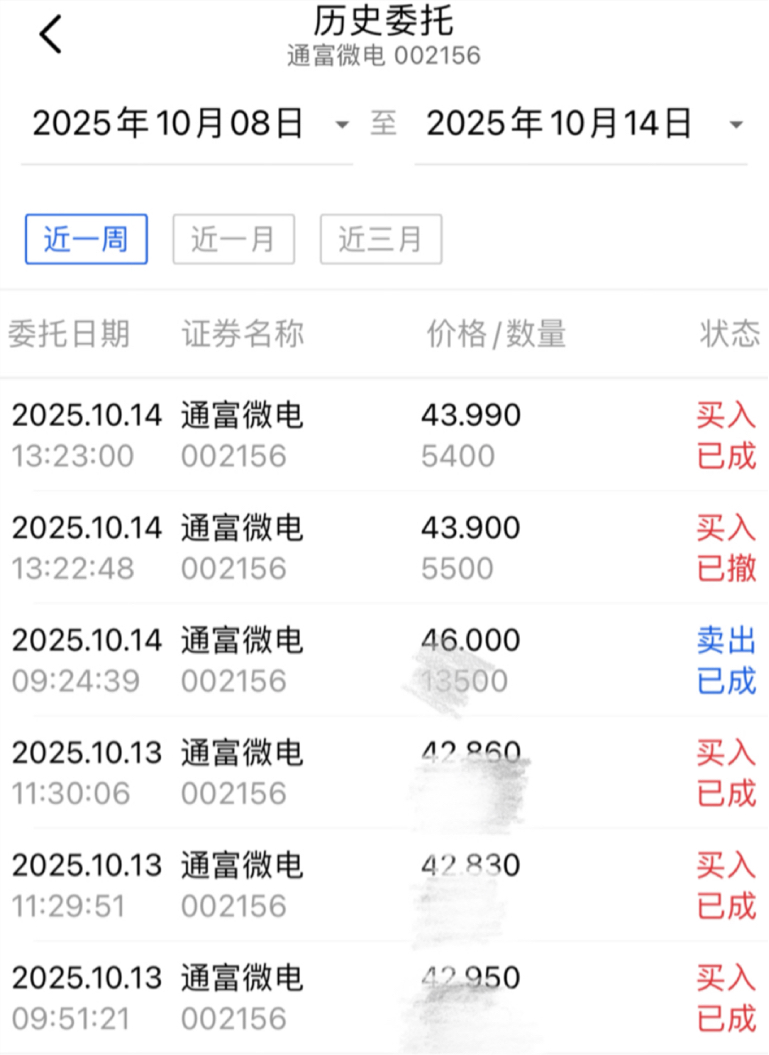Select the 近三月 filter
Image resolution: width=769 pixels, height=1055 pixels.
381,239
